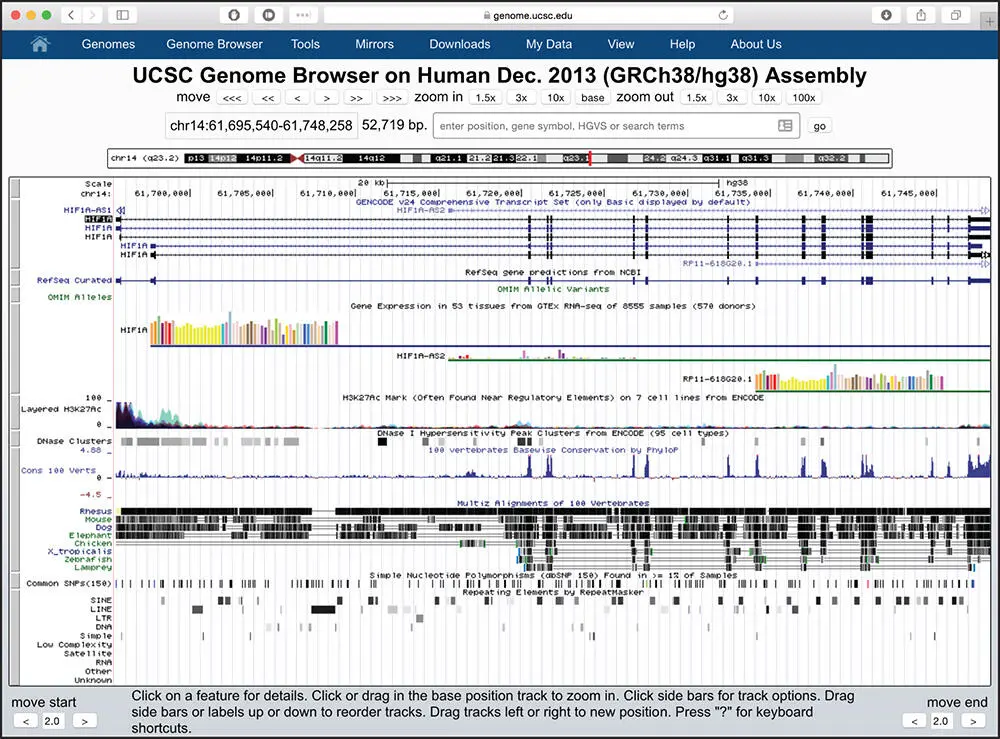Click the 14q12 band on the ideogram
Viewport: 1000px width, 739px height.
click(x=371, y=158)
